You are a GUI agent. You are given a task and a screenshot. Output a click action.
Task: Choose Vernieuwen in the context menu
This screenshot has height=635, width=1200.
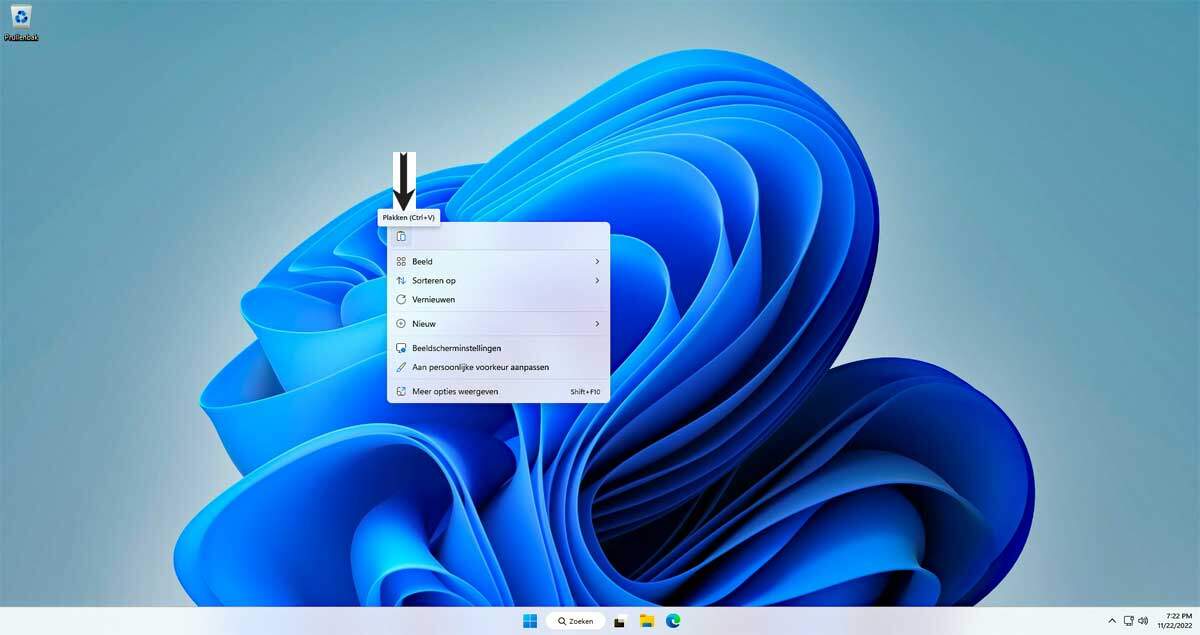[498, 299]
